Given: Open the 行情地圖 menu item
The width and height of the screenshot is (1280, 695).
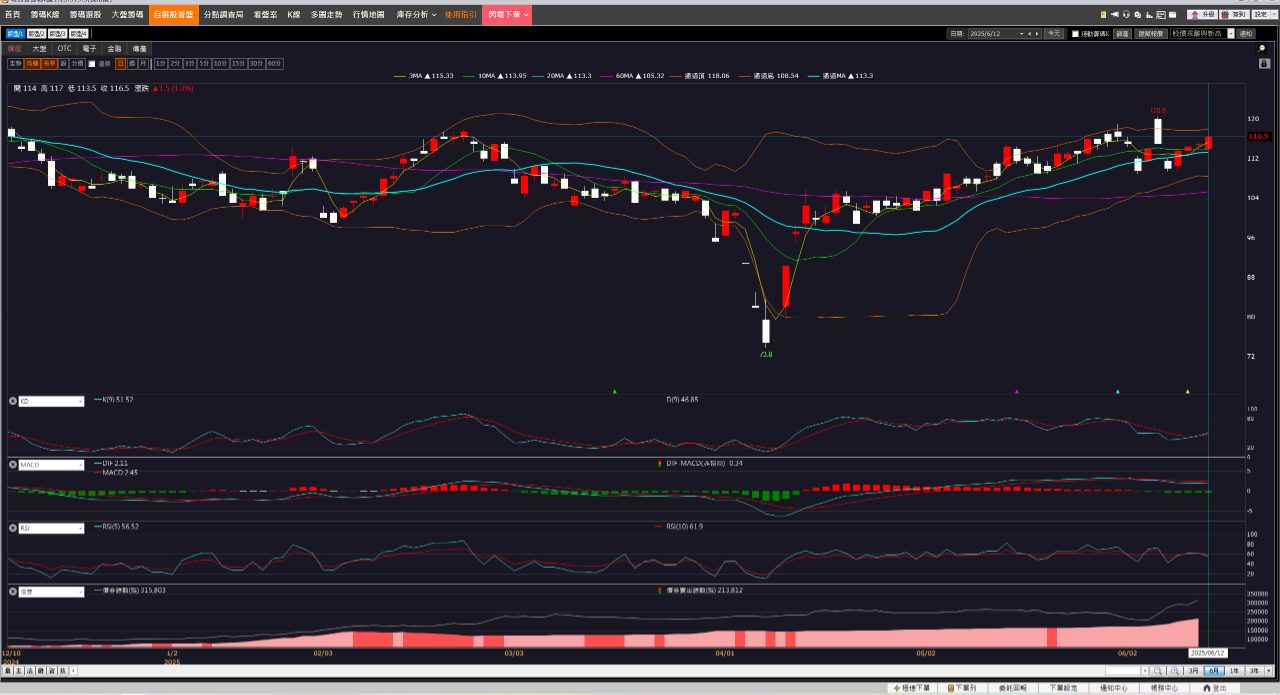Looking at the screenshot, I should click(x=368, y=15).
